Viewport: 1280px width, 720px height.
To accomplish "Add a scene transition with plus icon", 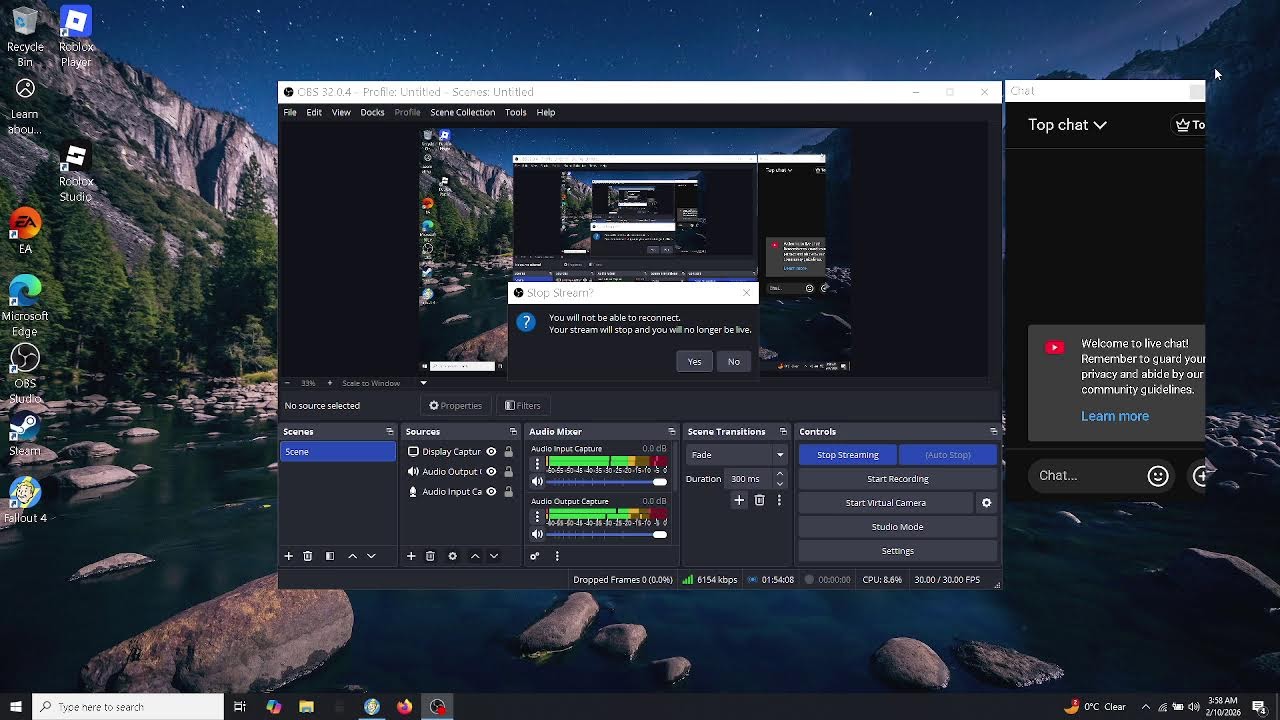I will point(739,500).
